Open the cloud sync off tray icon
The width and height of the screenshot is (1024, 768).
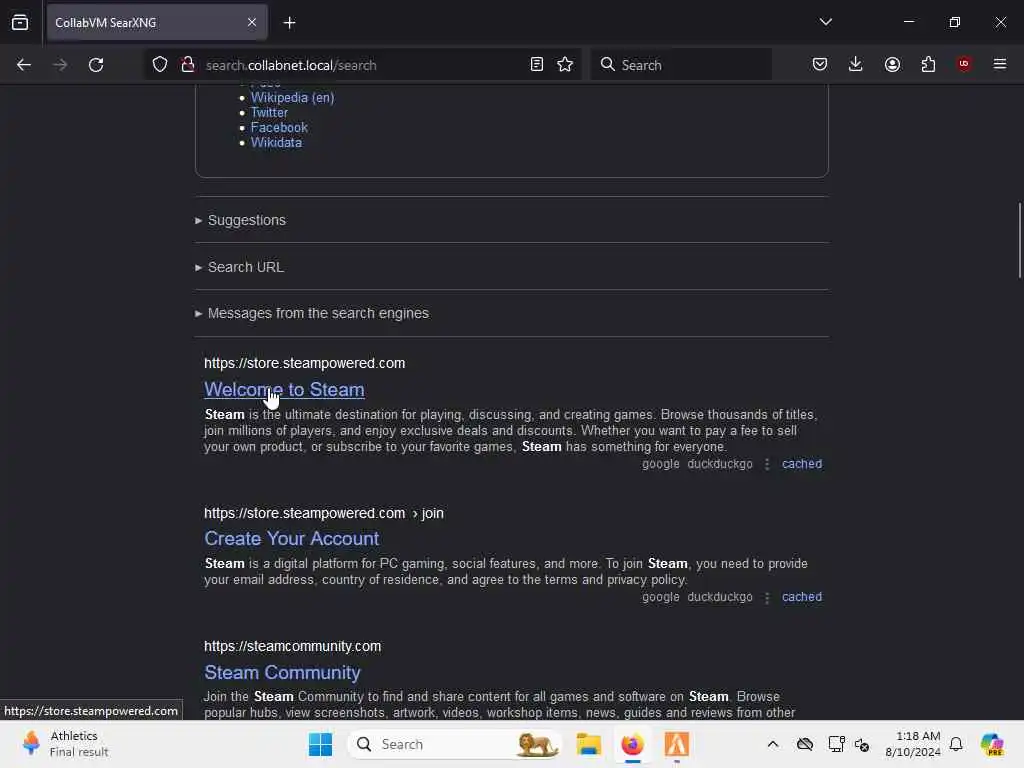coord(805,744)
